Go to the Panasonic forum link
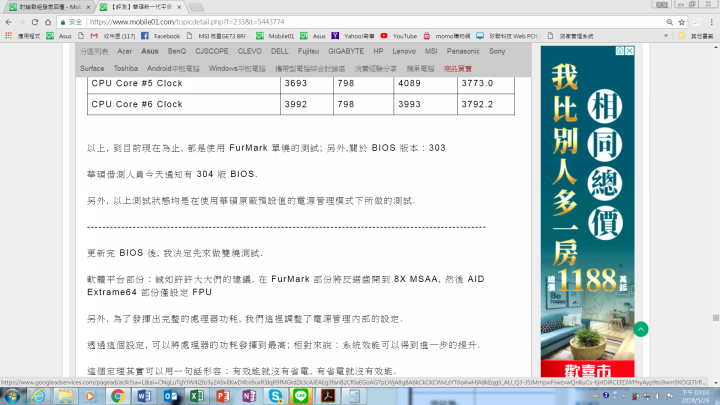 (463, 51)
